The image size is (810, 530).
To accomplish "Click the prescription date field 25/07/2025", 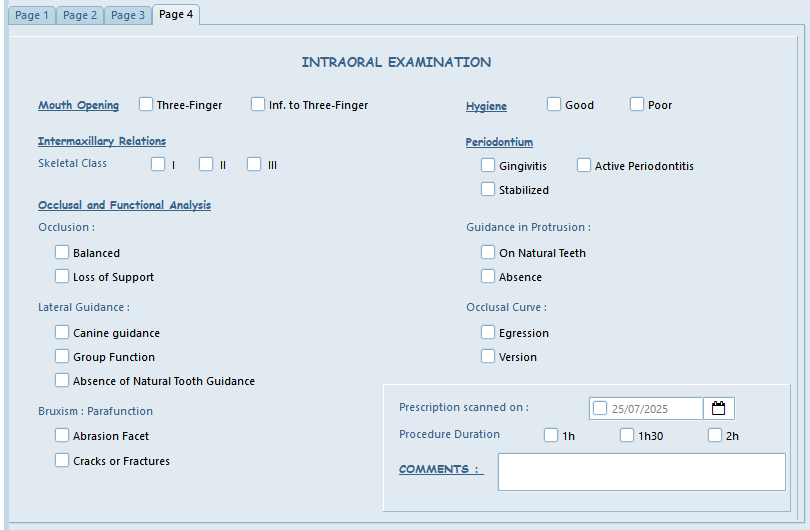I will click(x=654, y=408).
